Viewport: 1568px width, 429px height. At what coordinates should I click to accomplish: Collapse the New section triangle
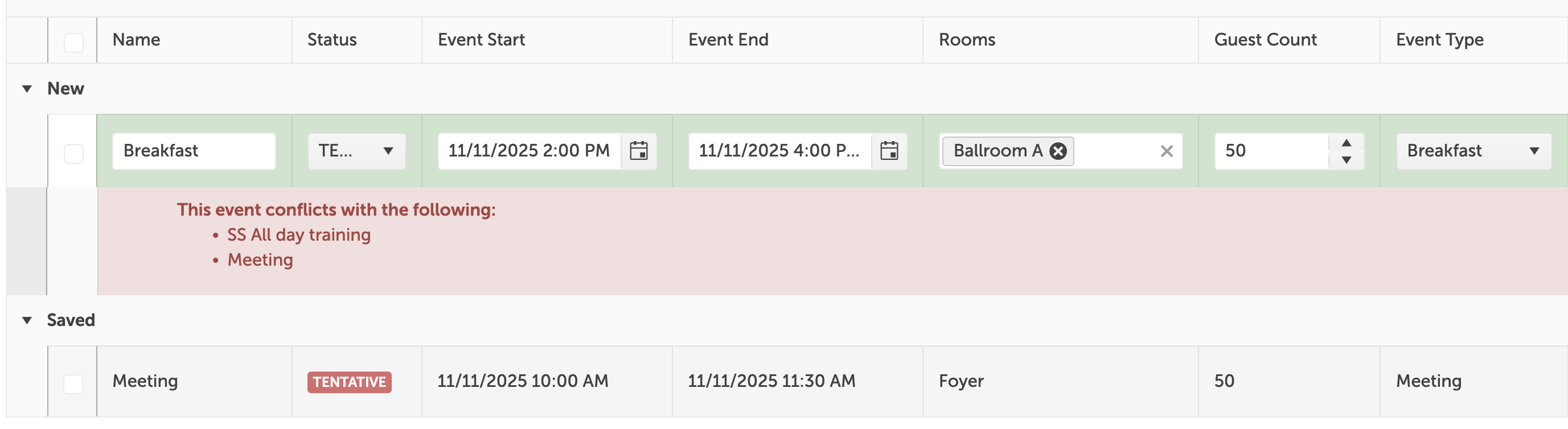point(27,88)
